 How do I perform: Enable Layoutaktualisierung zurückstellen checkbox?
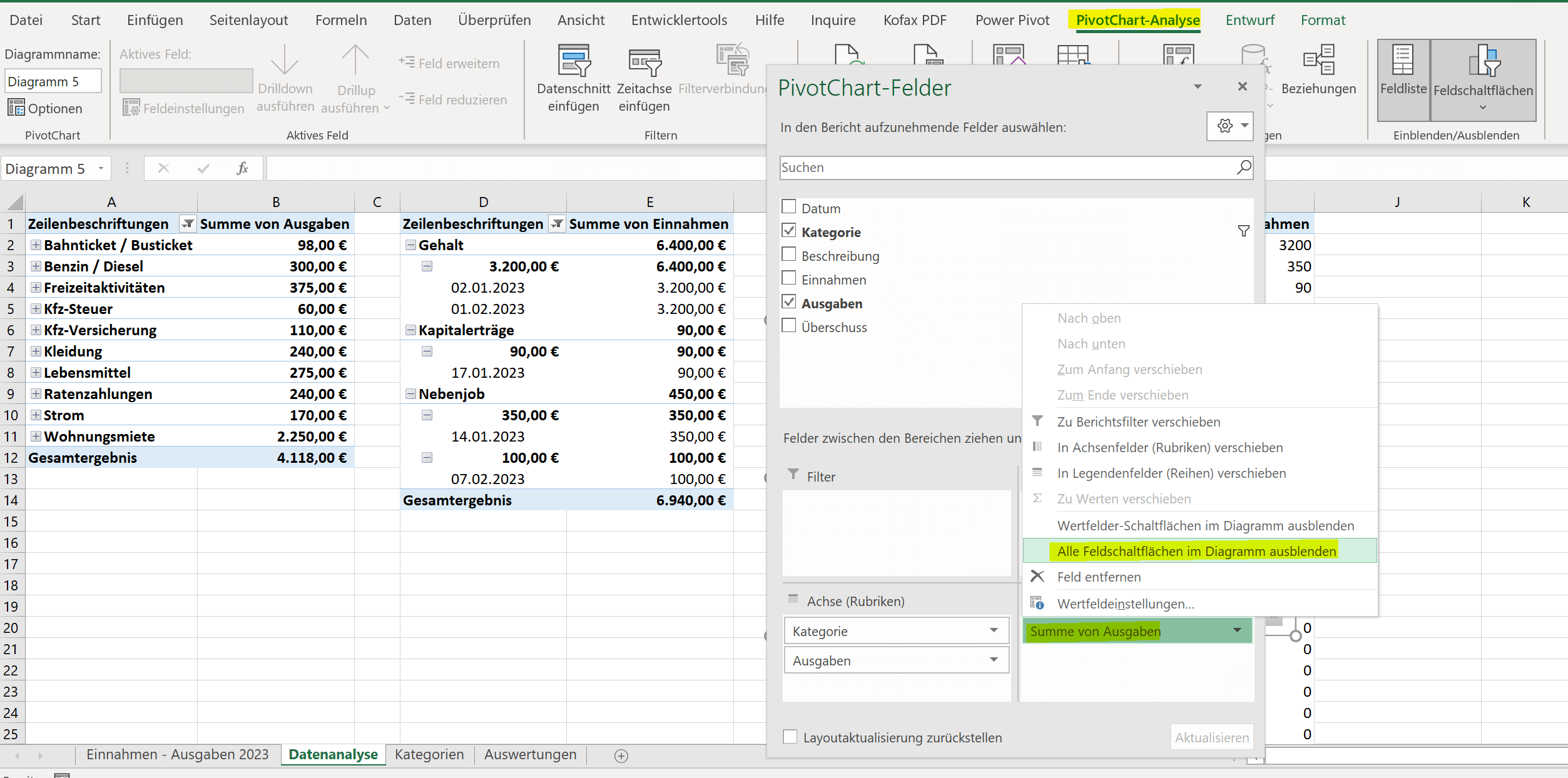click(x=790, y=737)
